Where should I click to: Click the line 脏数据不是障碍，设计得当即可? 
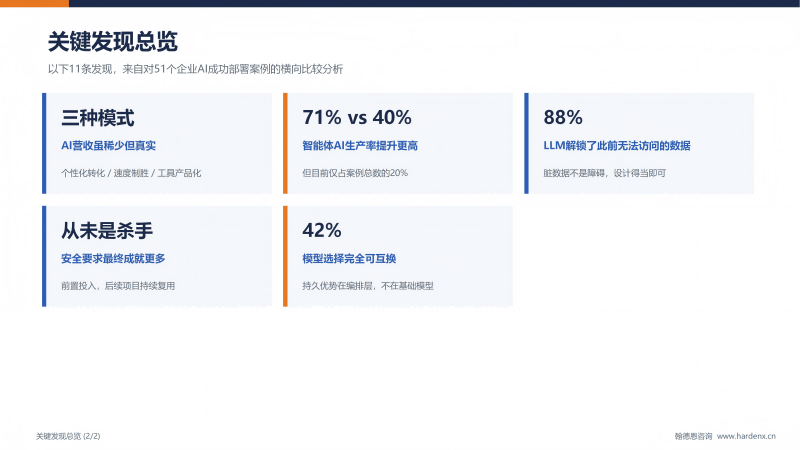[605, 173]
